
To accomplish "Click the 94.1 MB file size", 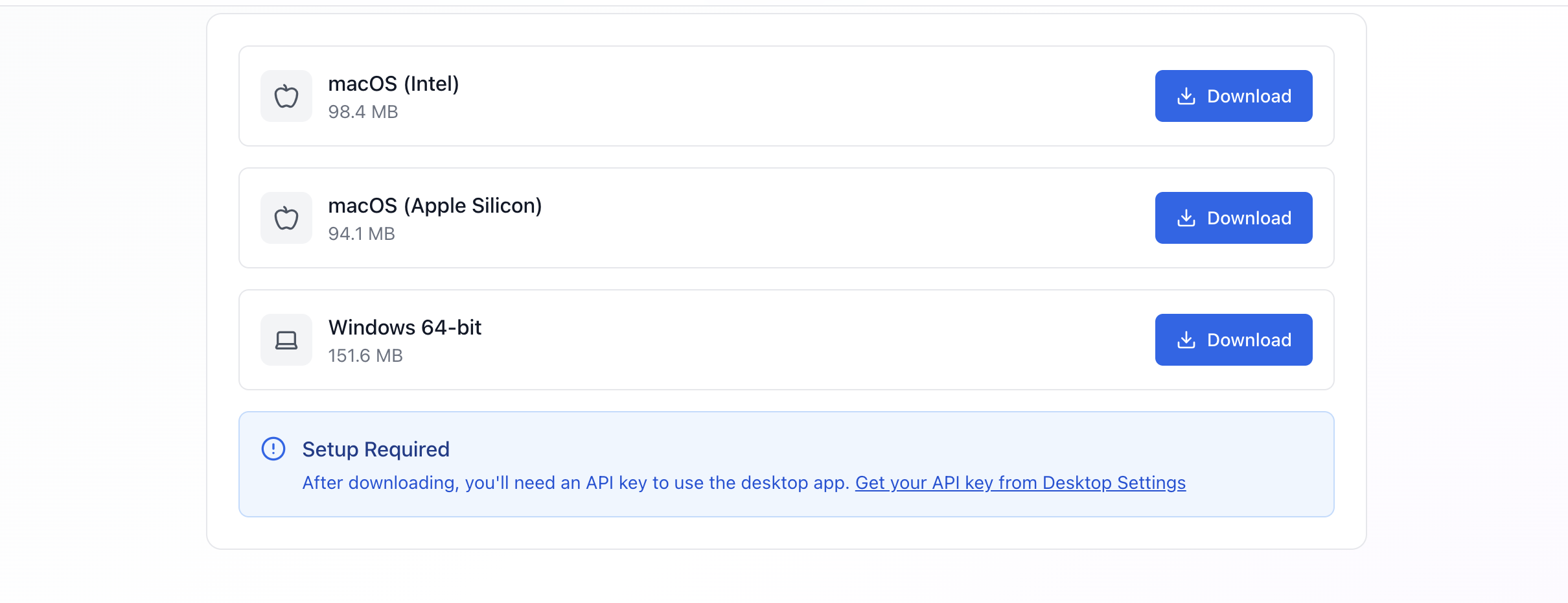I will click(362, 234).
